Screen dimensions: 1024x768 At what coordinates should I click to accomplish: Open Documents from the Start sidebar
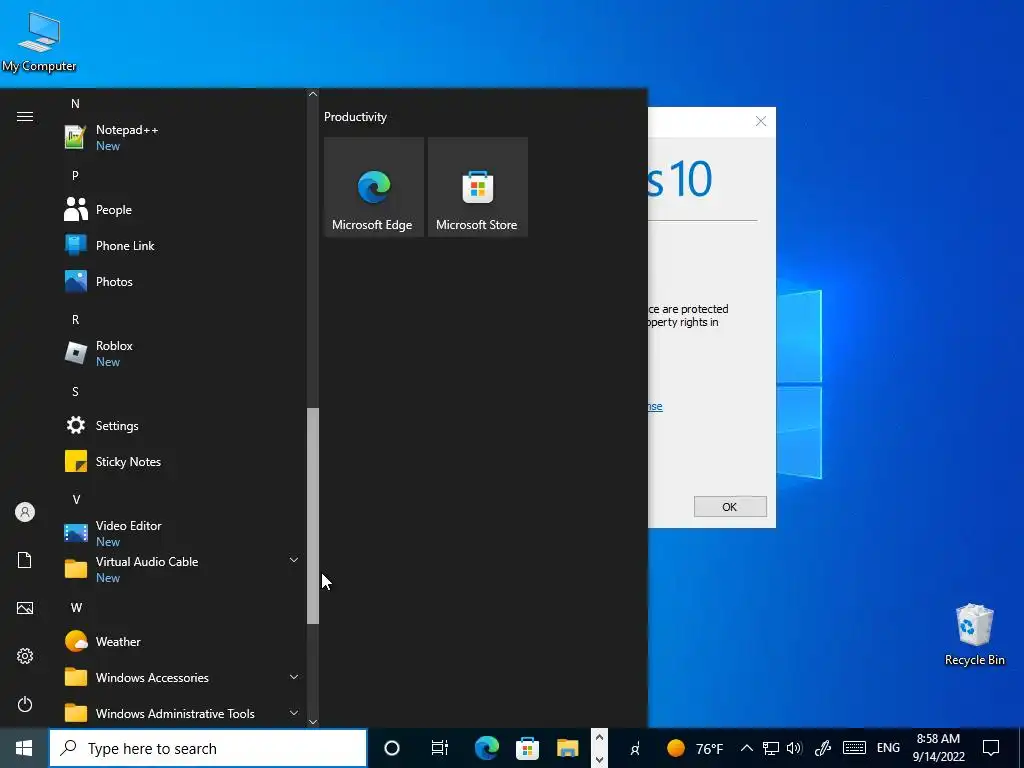click(x=25, y=560)
